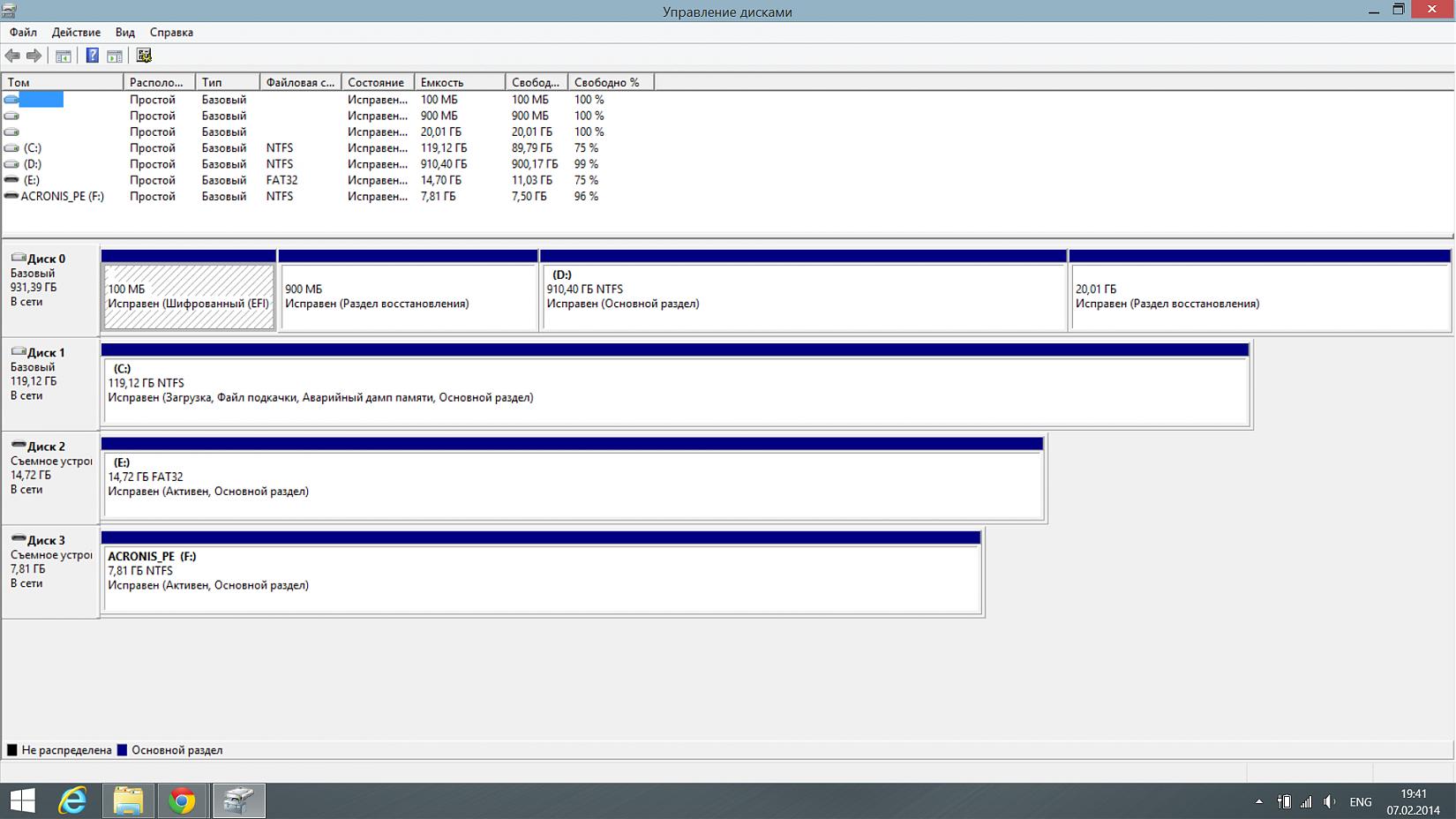Open help via the blue question-mark icon

92,56
